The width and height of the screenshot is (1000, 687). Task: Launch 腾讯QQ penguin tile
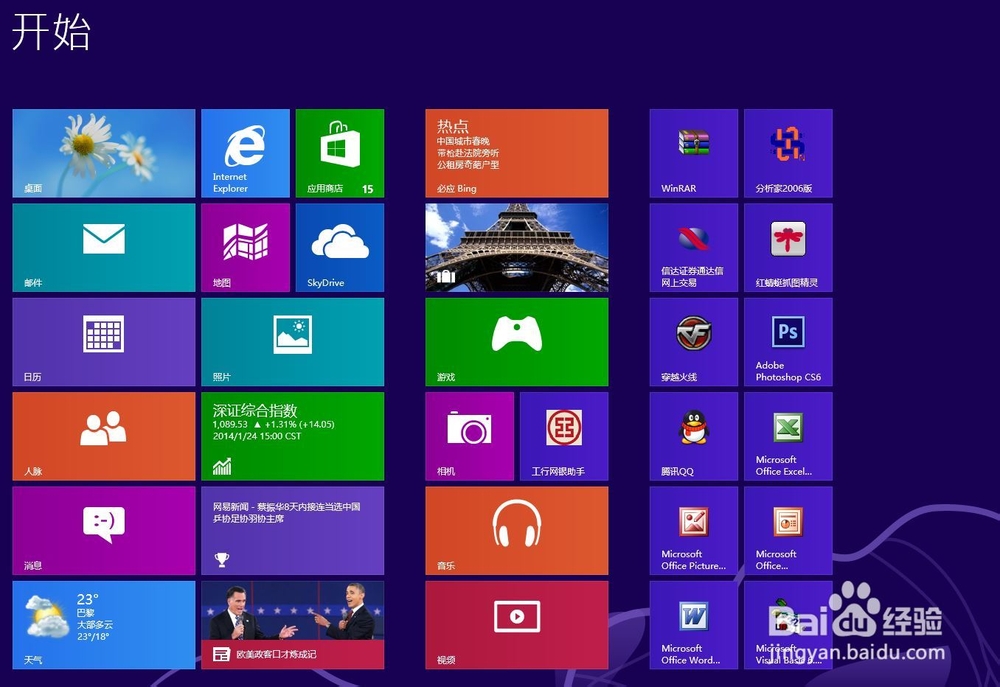694,436
